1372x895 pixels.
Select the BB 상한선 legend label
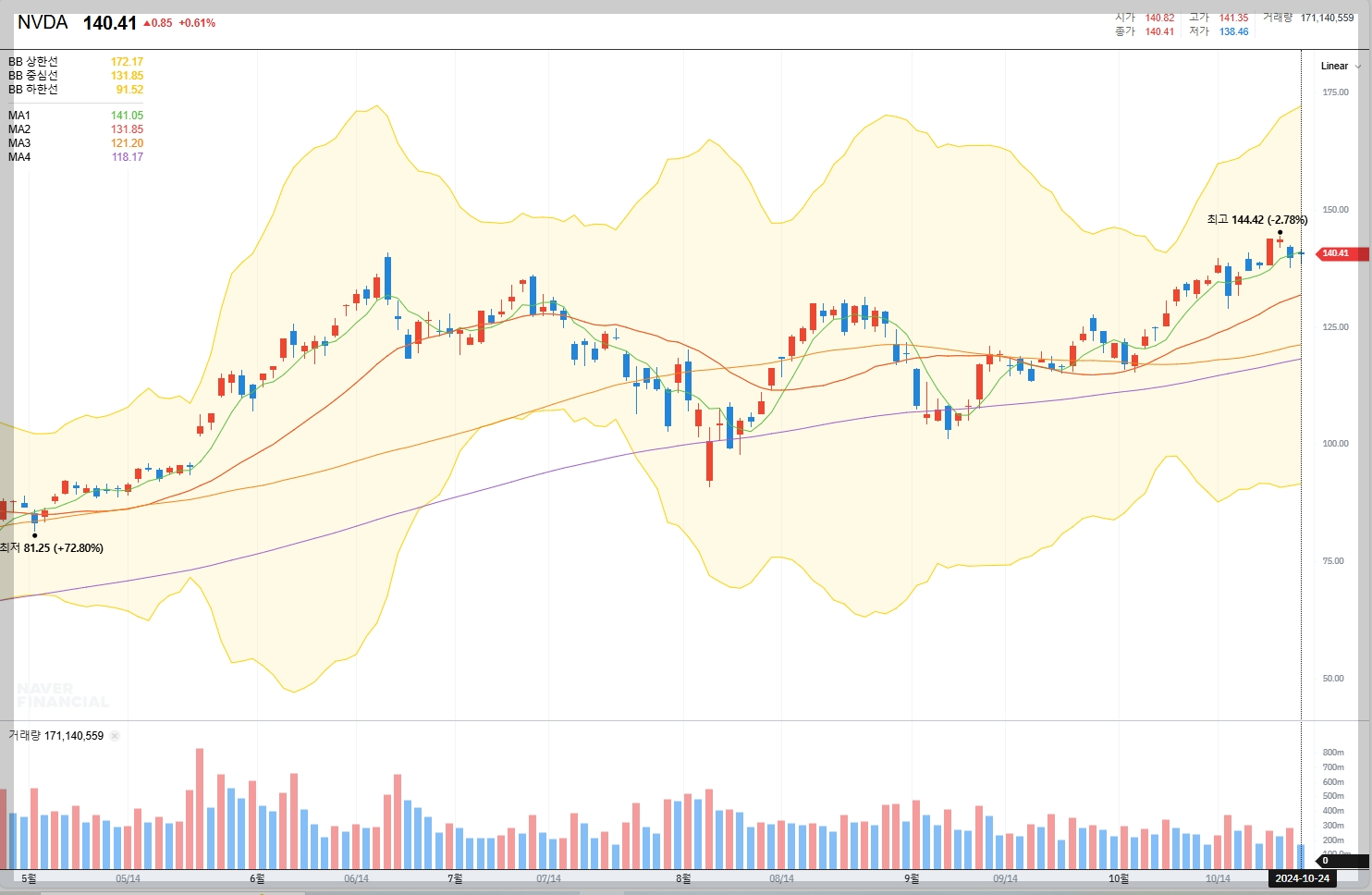(33, 62)
